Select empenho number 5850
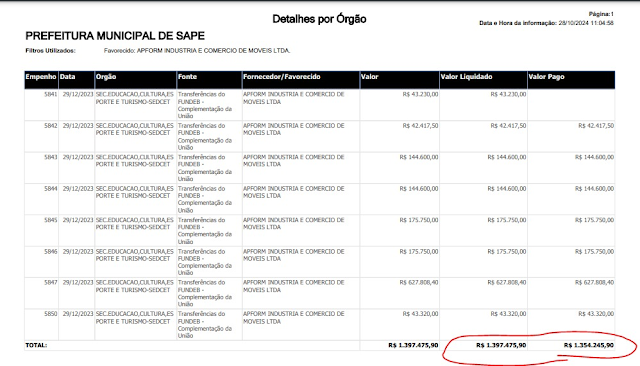Screen dimensions: 640x366 (x=51, y=314)
